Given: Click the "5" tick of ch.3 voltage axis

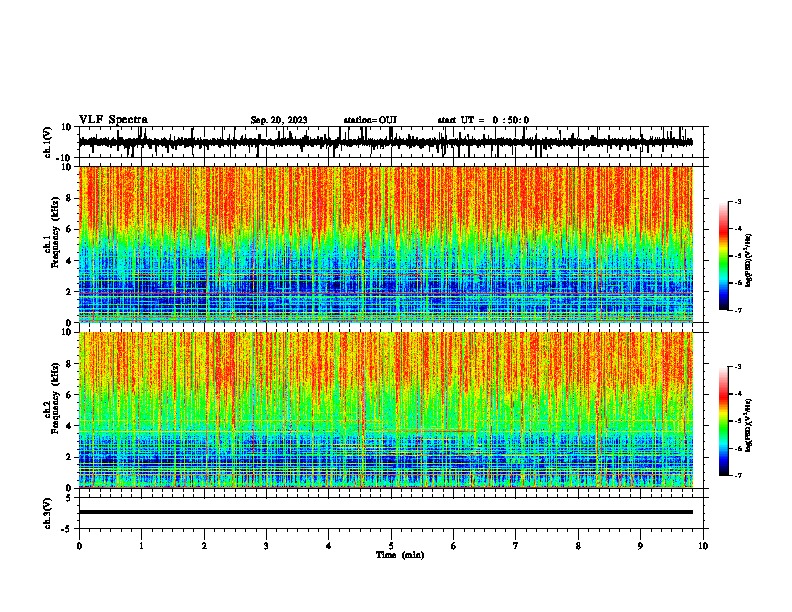Looking at the screenshot, I should pos(69,497).
